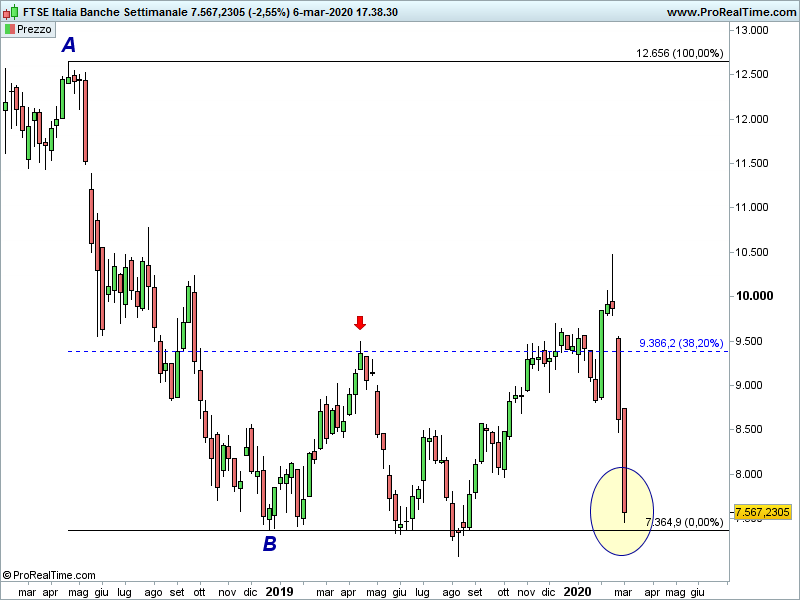Click the 13.000 price axis value
Screen dimensions: 800x600
[x=752, y=31]
